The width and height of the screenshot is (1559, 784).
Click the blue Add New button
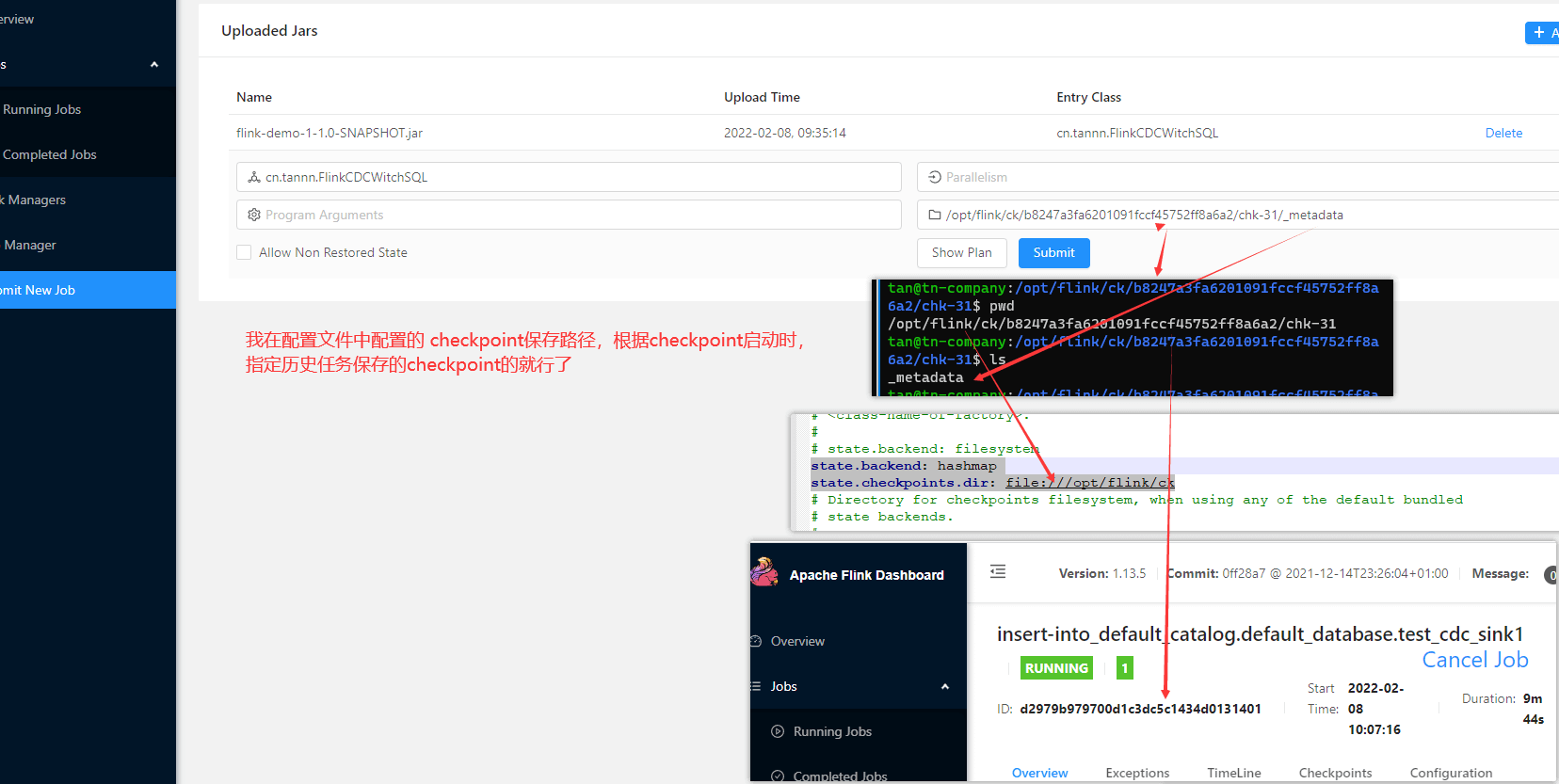(x=1542, y=32)
